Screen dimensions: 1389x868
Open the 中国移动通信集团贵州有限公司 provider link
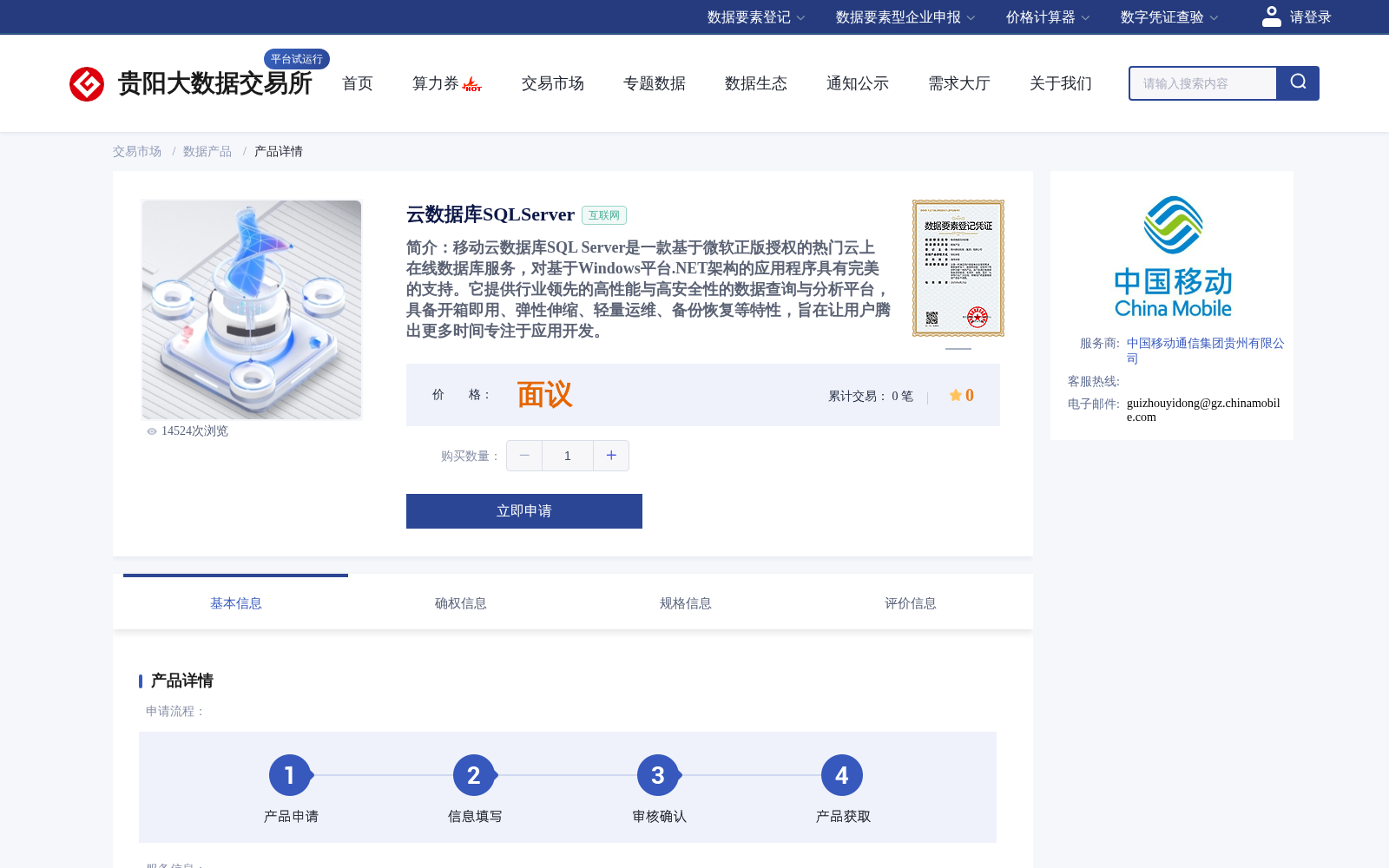[x=1205, y=351]
